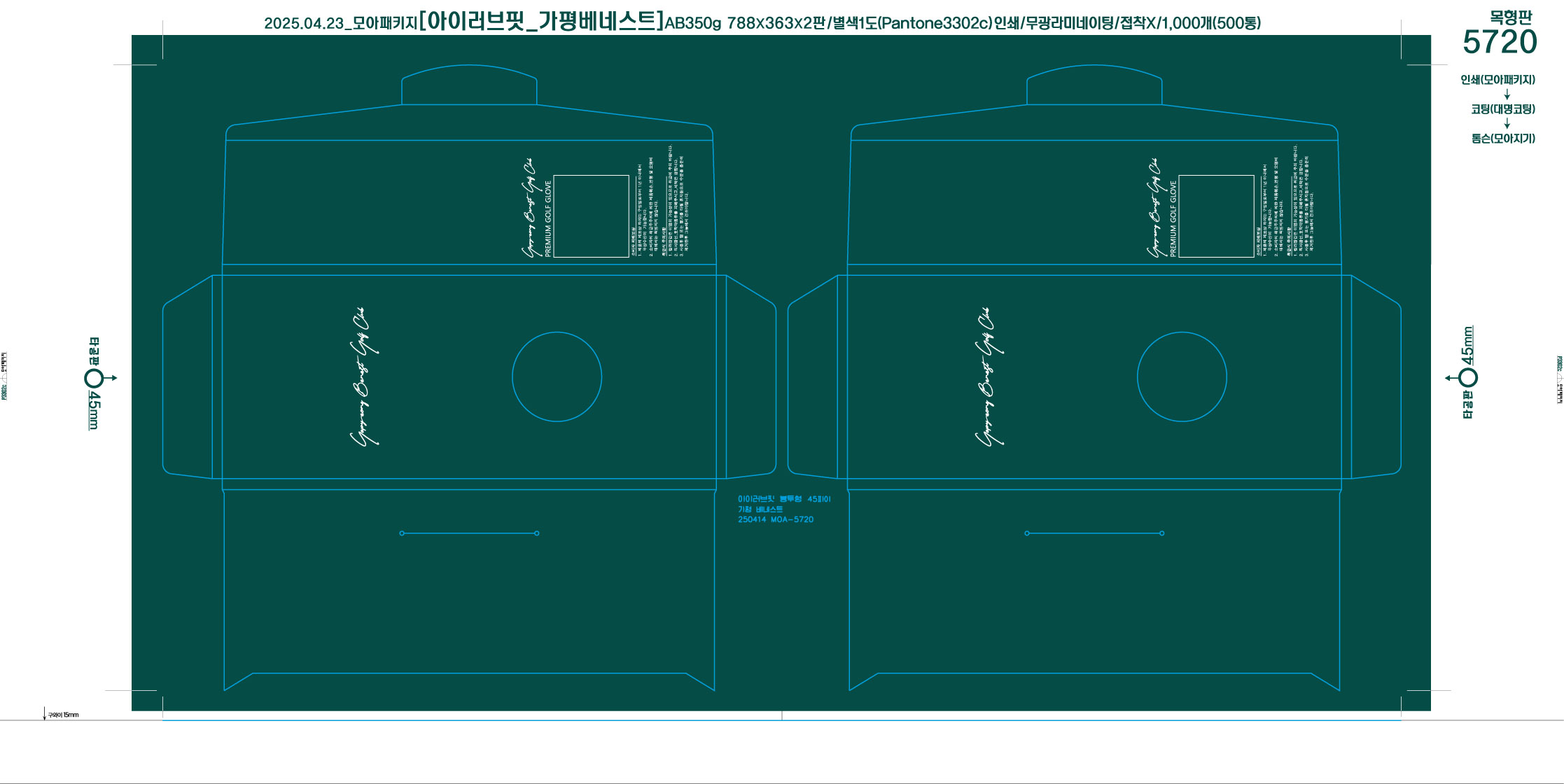Click the 코팅(대명코팅) label

coord(1502,109)
